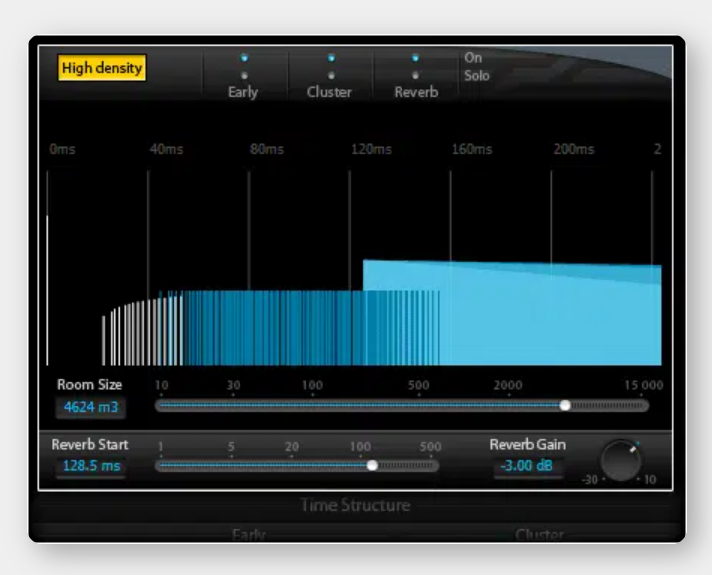
Task: Toggle the Reverb Solo indicator
Action: click(415, 75)
